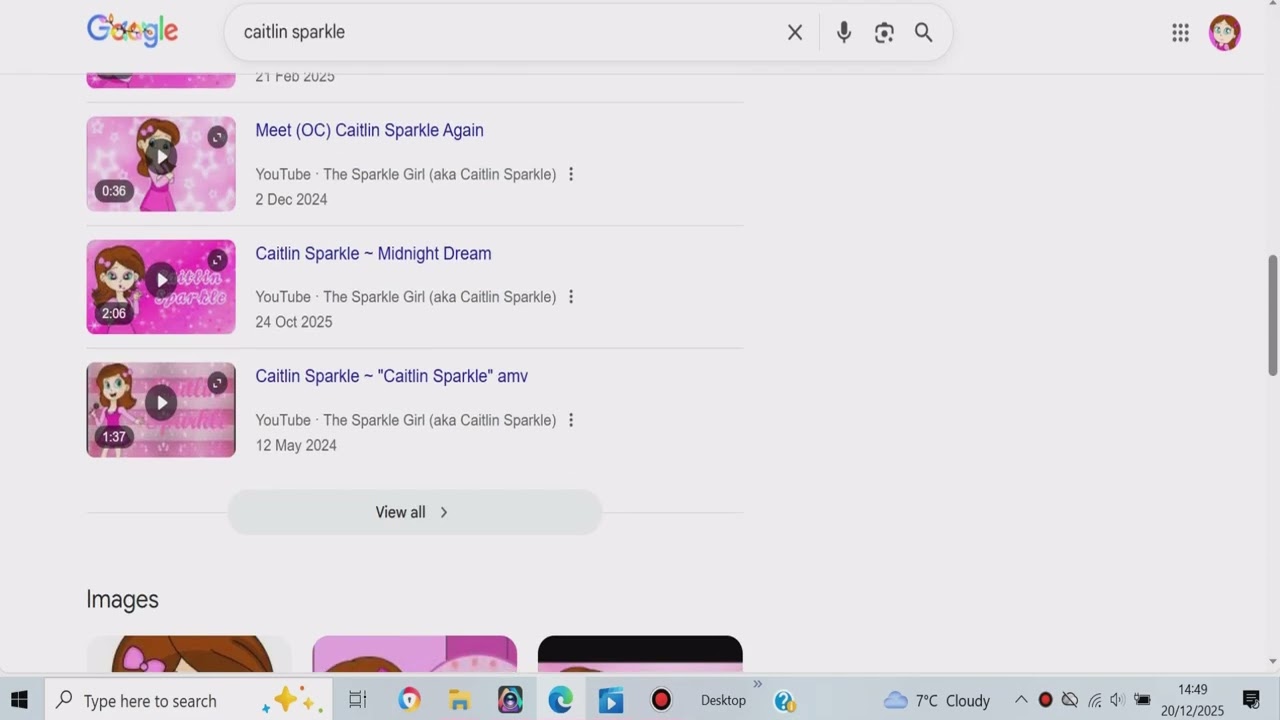Click the 21 Feb 2025 date text

(x=295, y=77)
